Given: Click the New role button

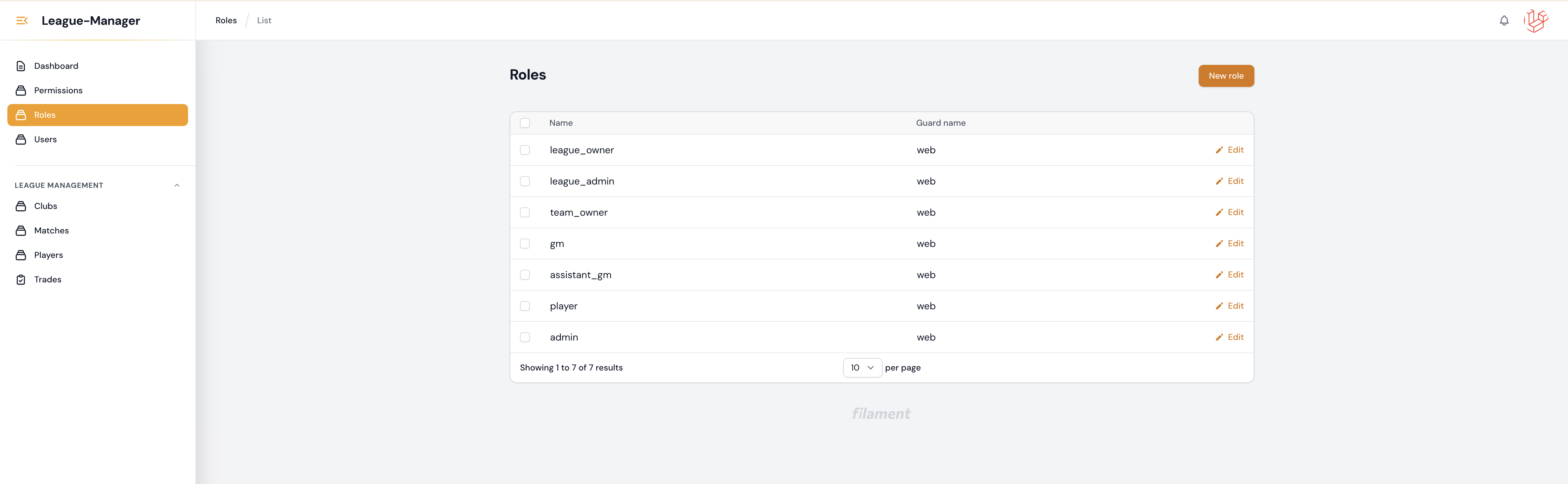Looking at the screenshot, I should [x=1225, y=76].
